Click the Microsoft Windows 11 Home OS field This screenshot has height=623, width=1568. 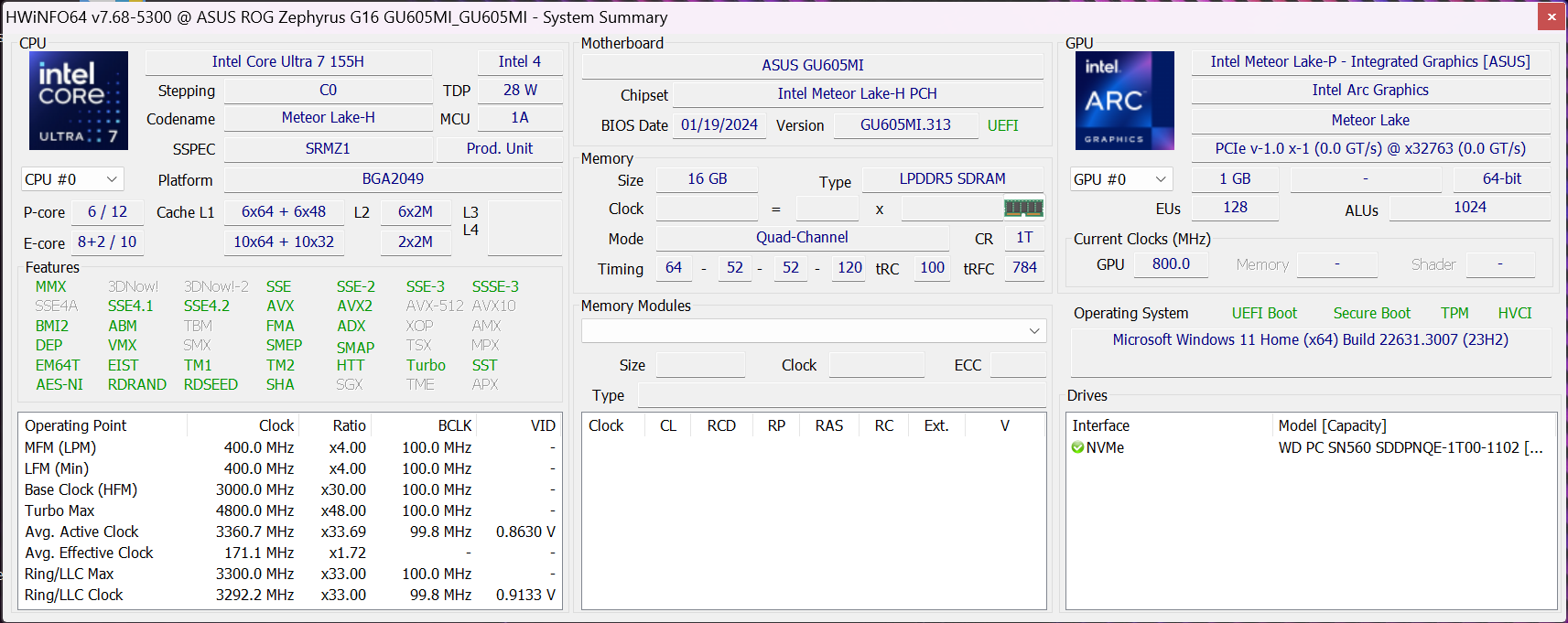pyautogui.click(x=1310, y=339)
